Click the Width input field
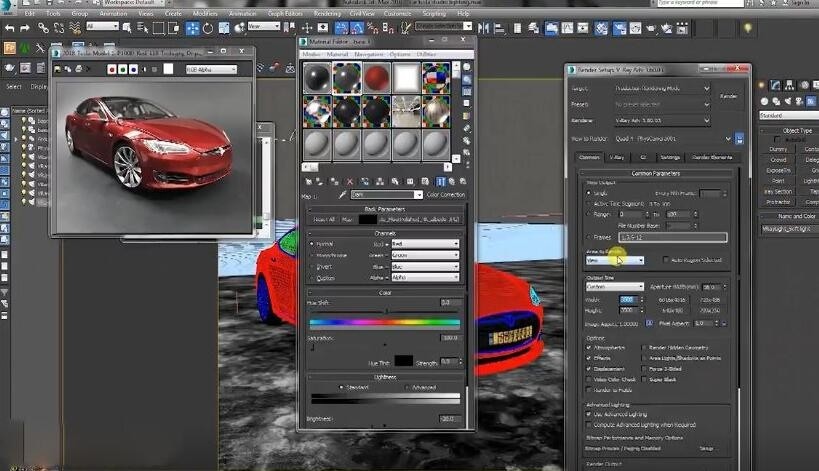This screenshot has height=471, width=819. click(x=629, y=300)
